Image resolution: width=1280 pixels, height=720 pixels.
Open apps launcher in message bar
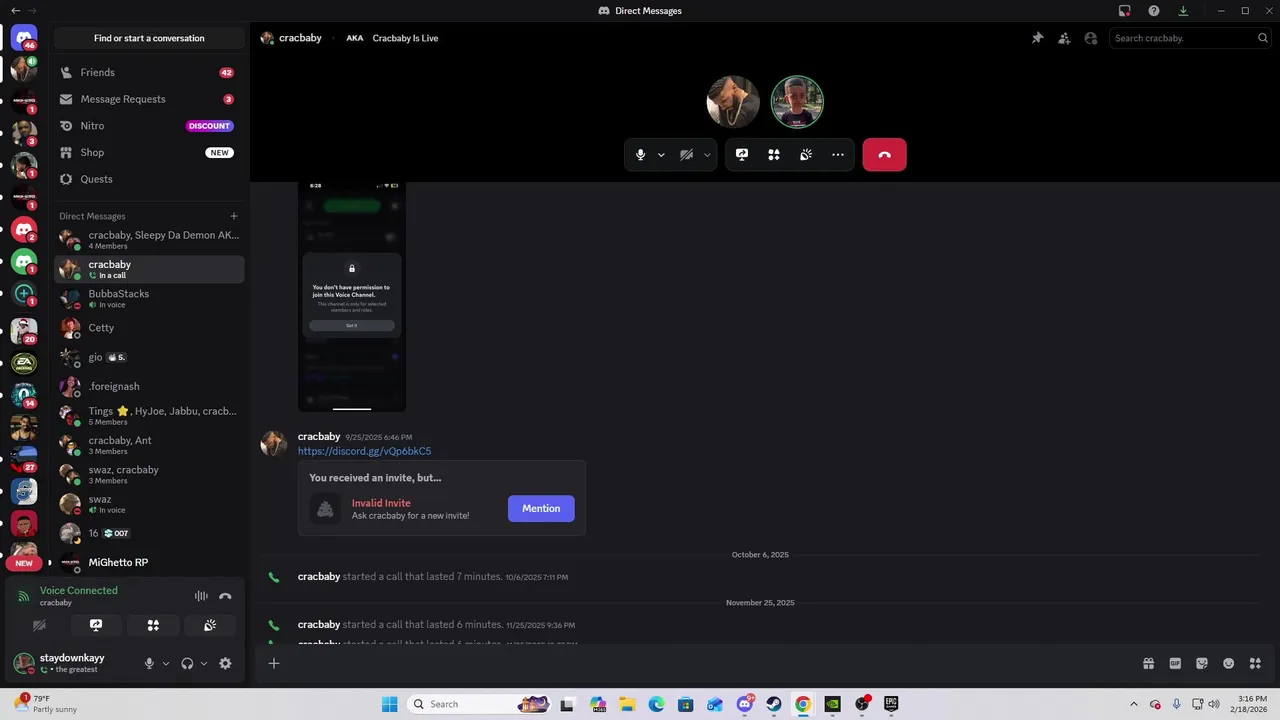click(x=1256, y=663)
